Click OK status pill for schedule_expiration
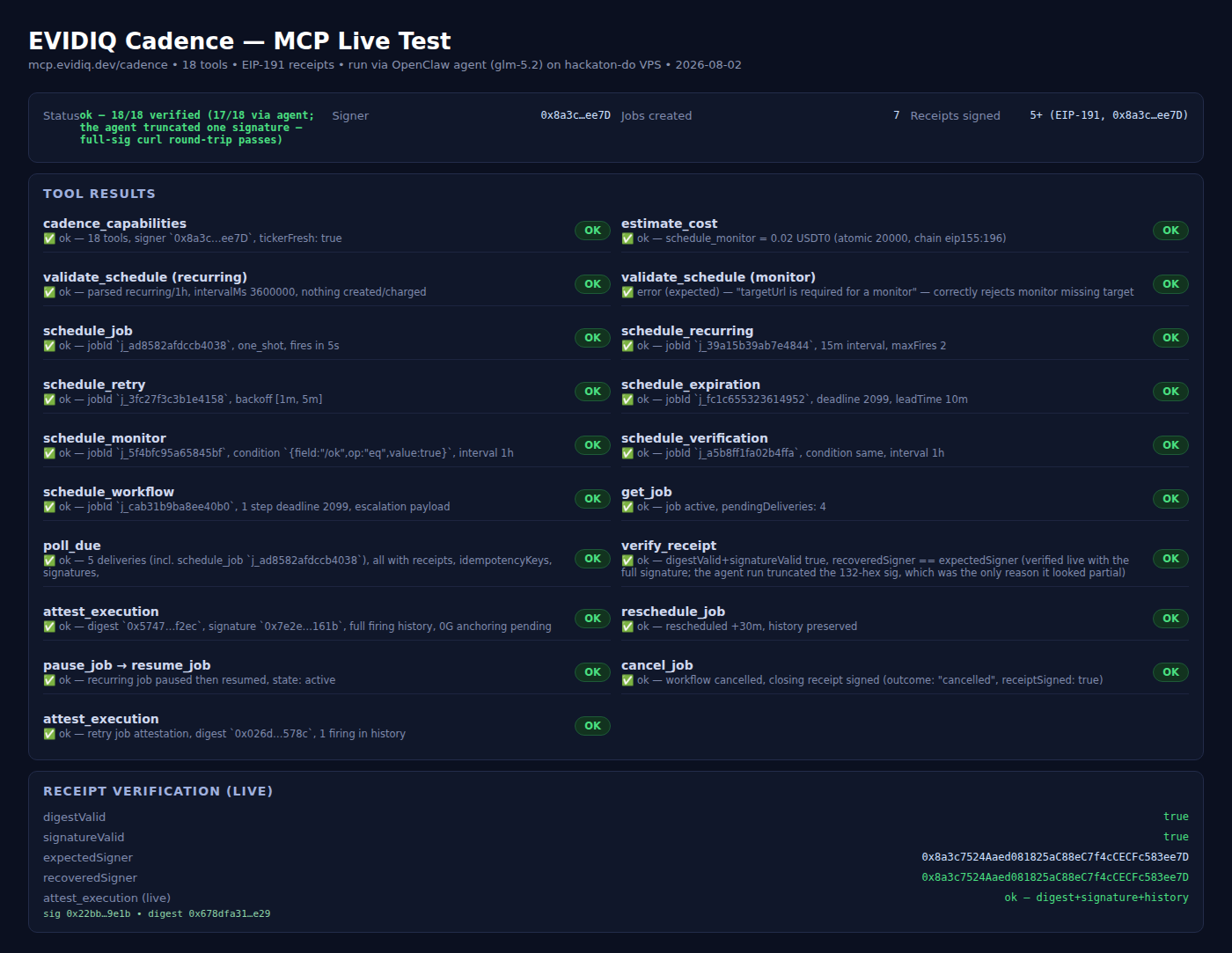Image resolution: width=1232 pixels, height=953 pixels. (x=1170, y=392)
